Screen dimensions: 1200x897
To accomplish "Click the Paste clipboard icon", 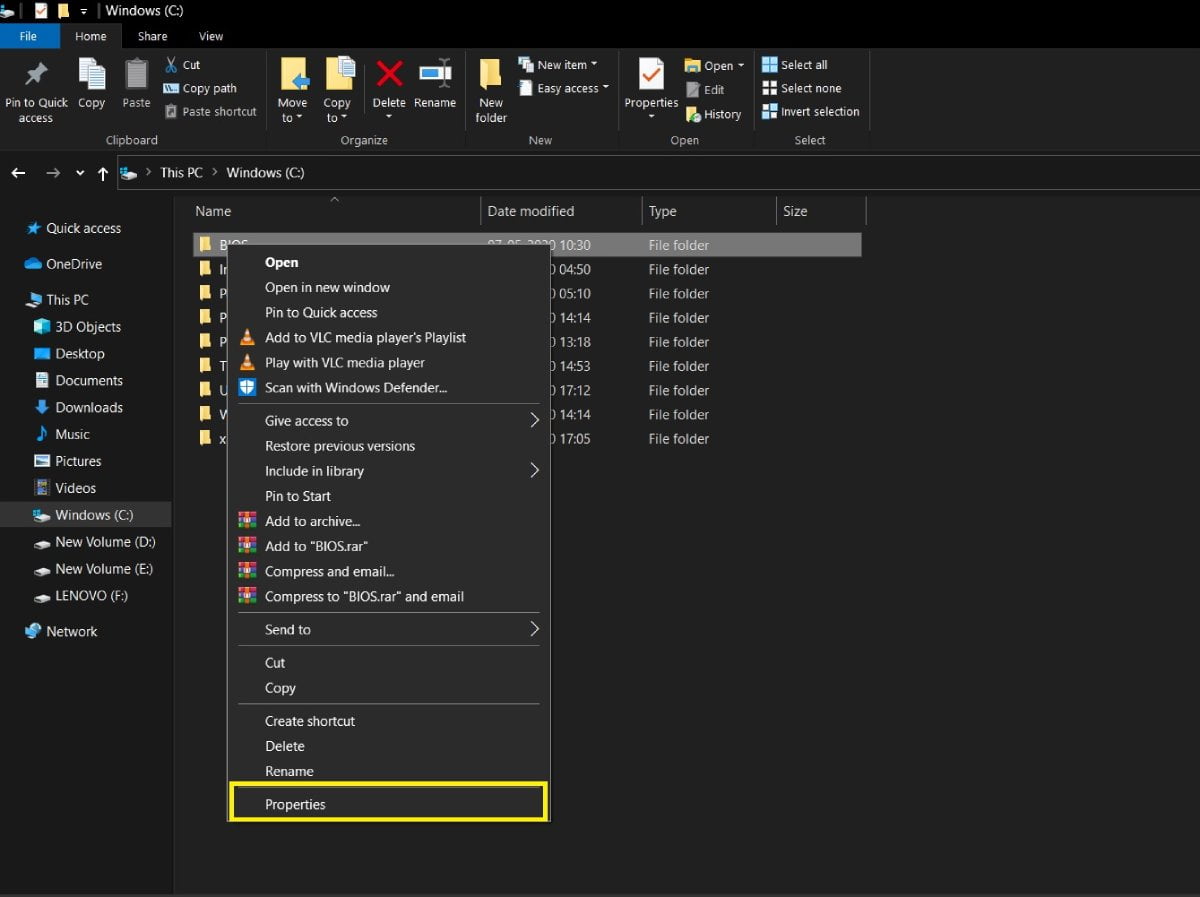I will [136, 76].
